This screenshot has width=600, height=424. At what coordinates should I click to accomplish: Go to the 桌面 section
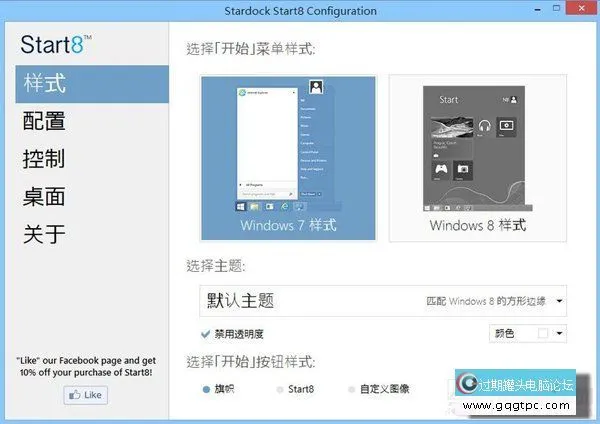(x=44, y=197)
